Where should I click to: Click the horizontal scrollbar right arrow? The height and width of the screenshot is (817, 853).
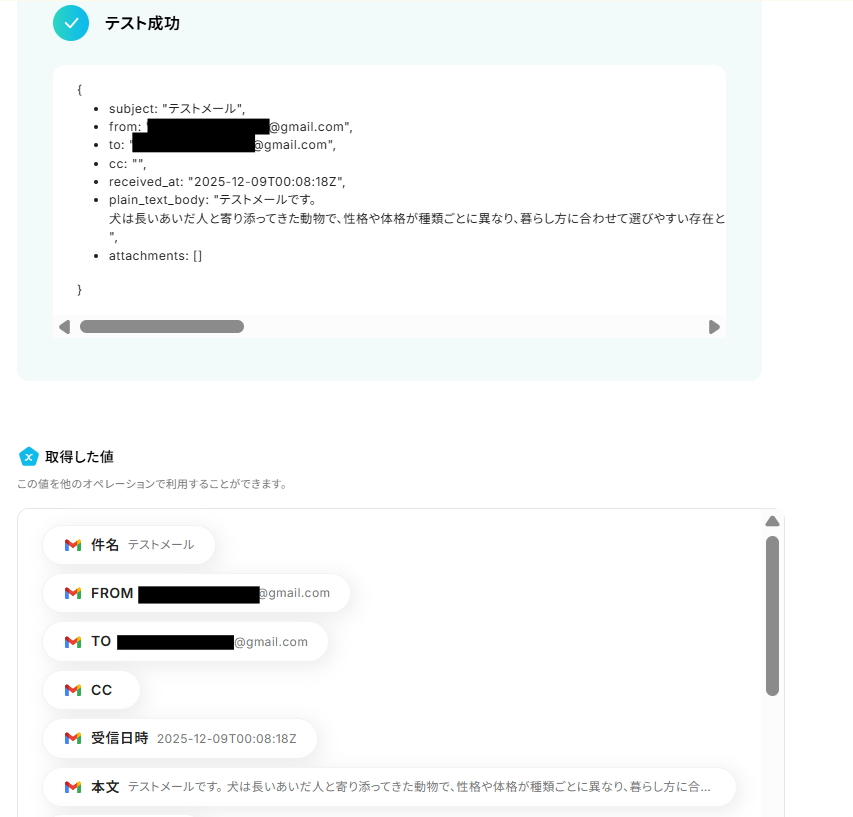click(714, 327)
